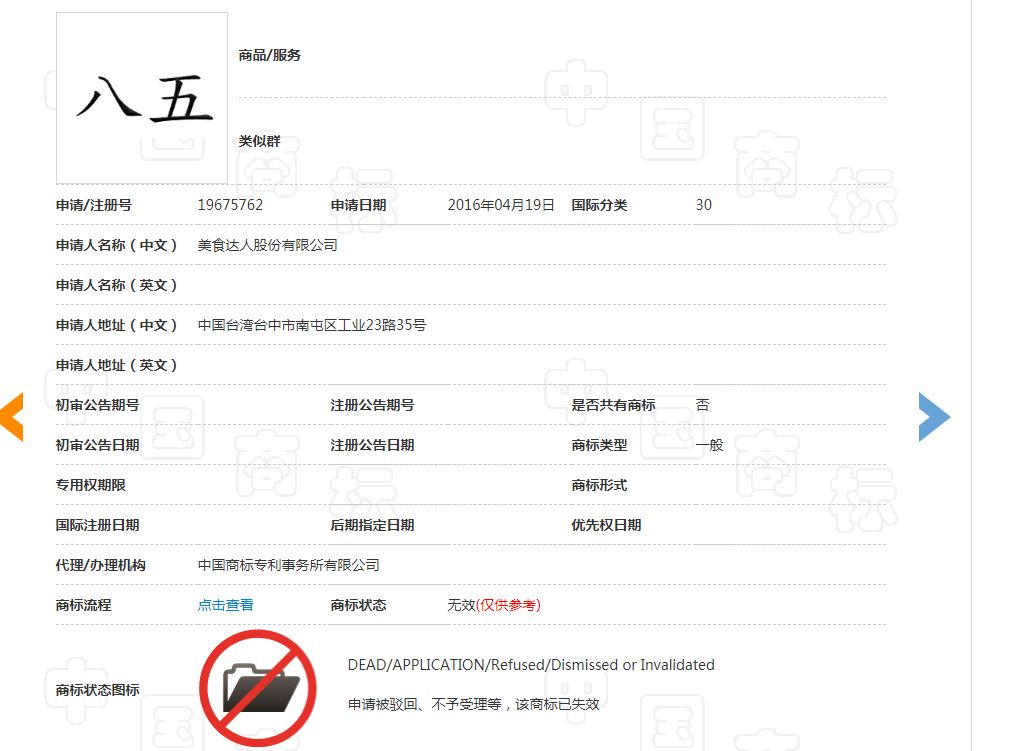Click the 注册公告日期 label
This screenshot has height=751, width=1013.
(372, 445)
